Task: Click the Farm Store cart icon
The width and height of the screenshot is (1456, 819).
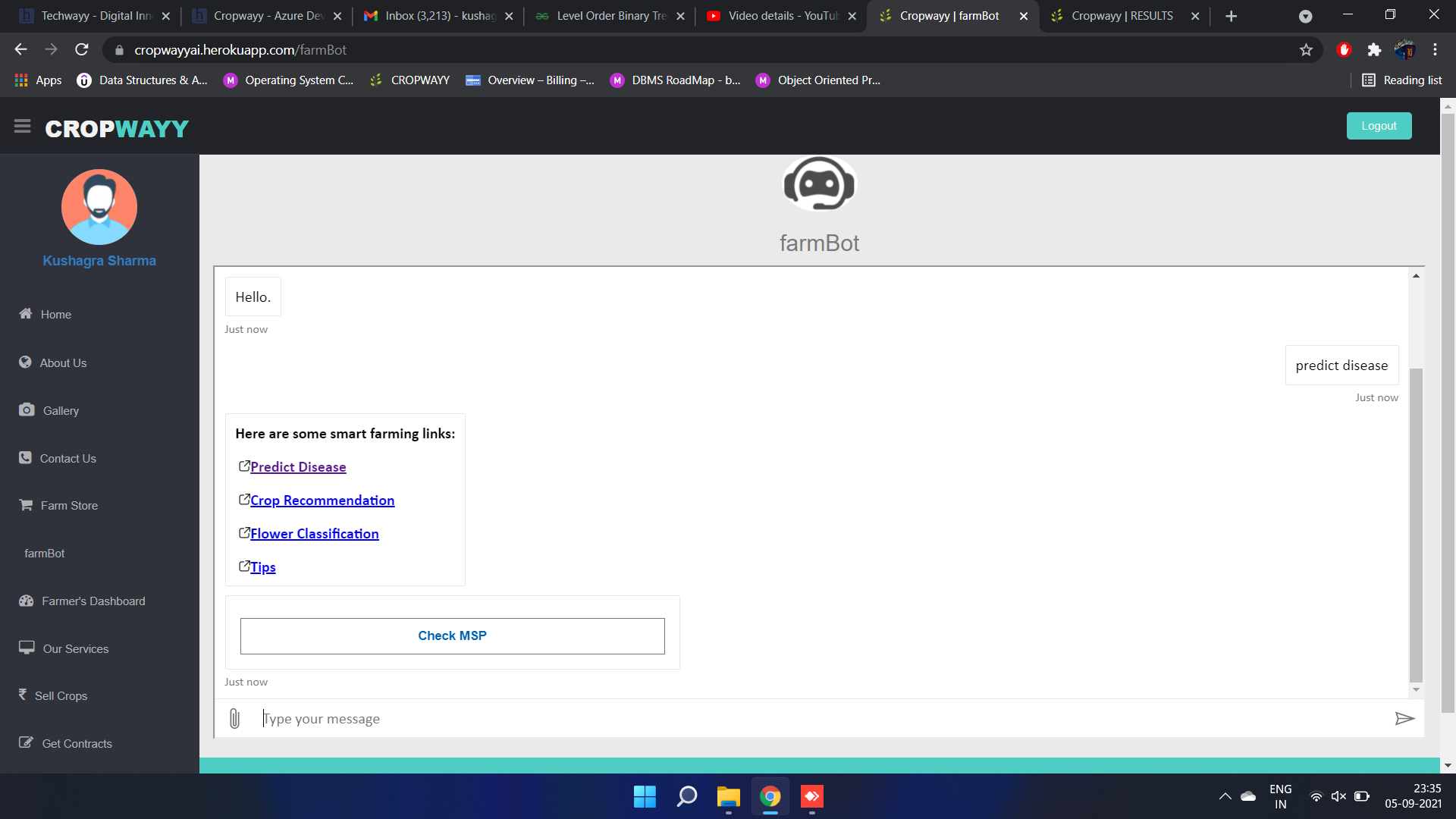Action: [26, 505]
